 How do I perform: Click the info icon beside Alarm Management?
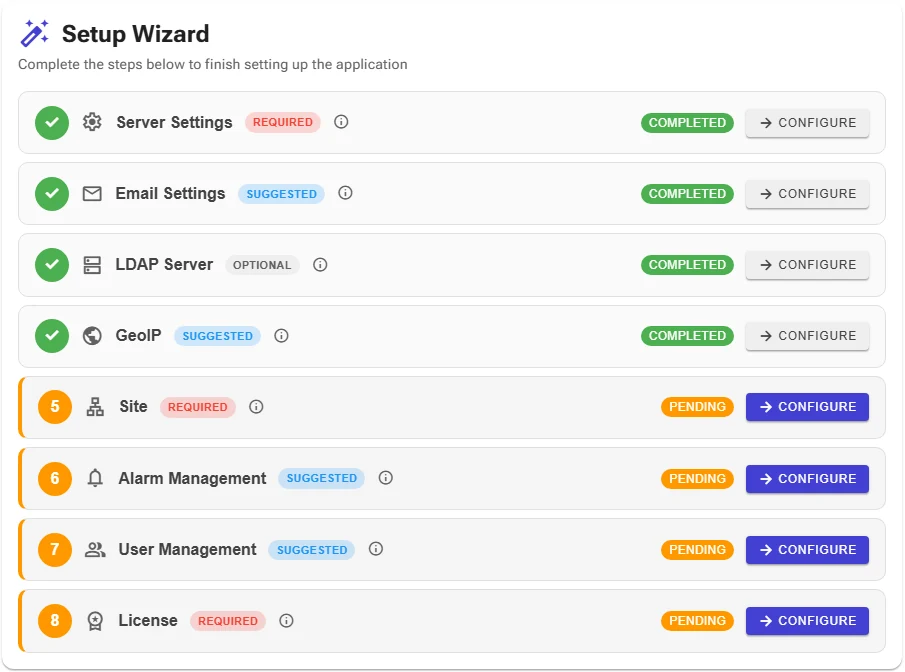point(386,477)
